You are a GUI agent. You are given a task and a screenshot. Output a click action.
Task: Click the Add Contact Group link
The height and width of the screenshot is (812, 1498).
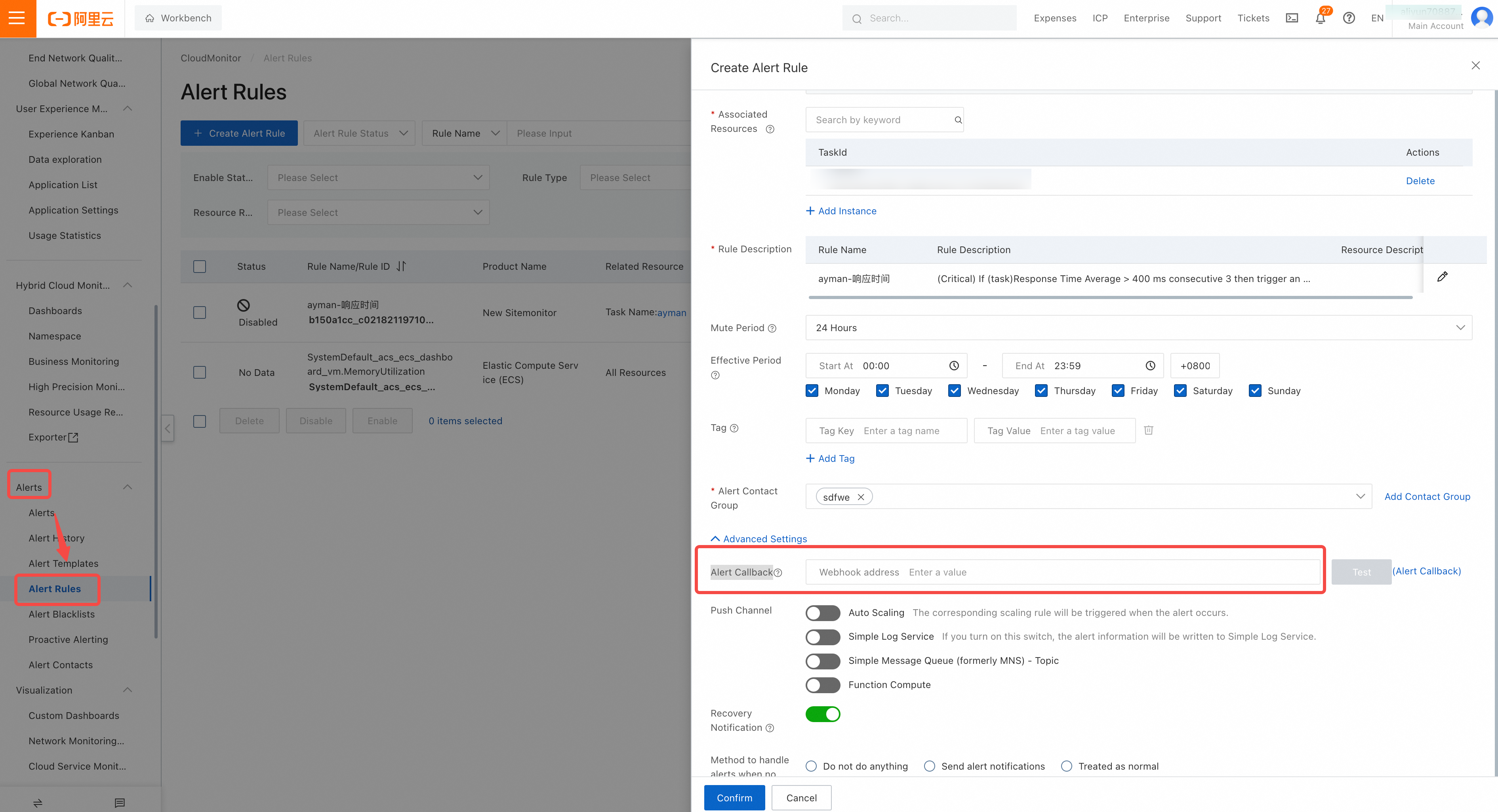[1426, 496]
